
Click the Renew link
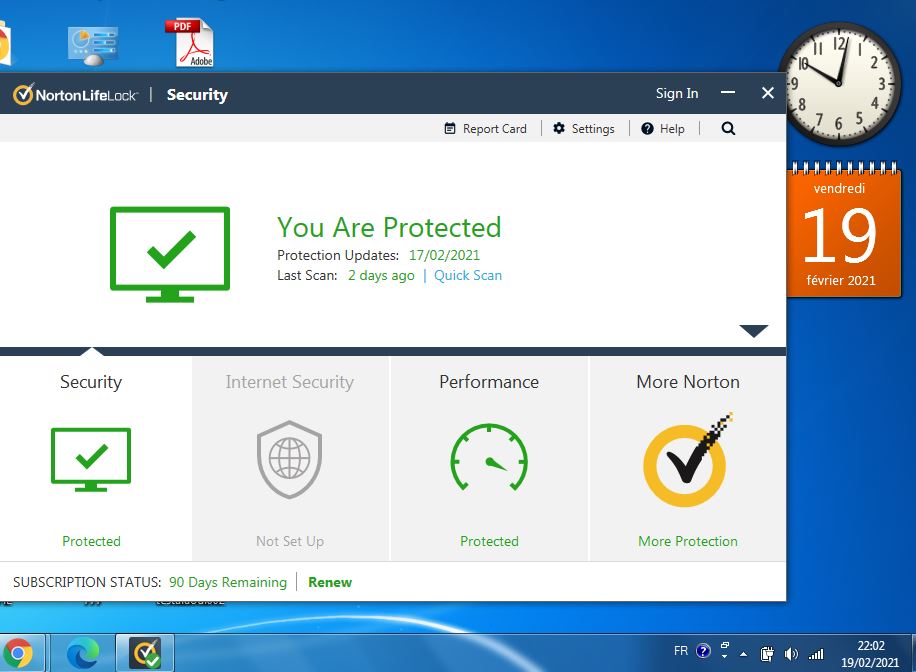click(x=330, y=582)
